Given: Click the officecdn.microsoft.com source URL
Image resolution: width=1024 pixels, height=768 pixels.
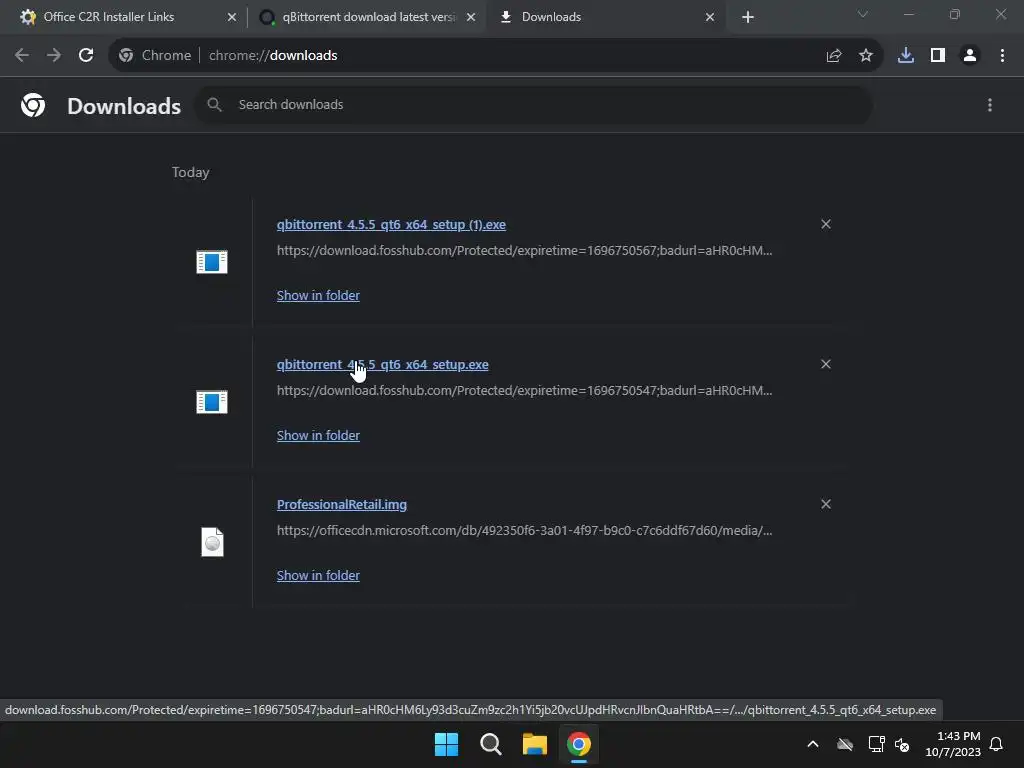Looking at the screenshot, I should 524,530.
